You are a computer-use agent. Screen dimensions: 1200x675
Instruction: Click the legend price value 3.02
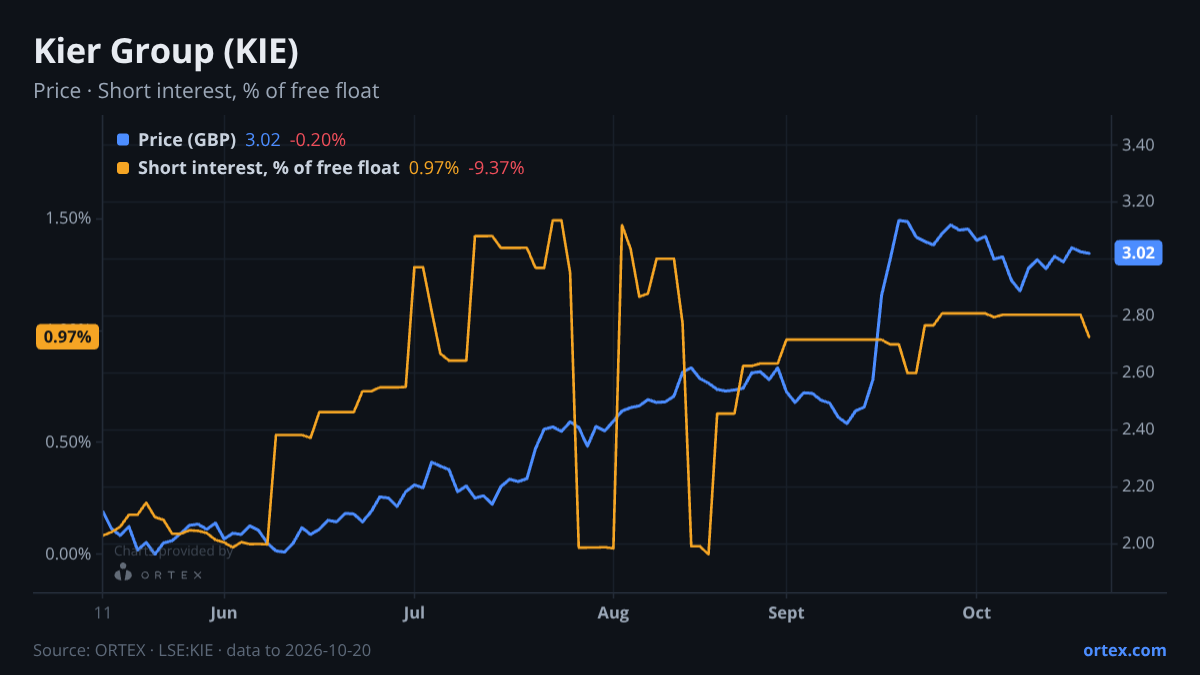pos(263,140)
